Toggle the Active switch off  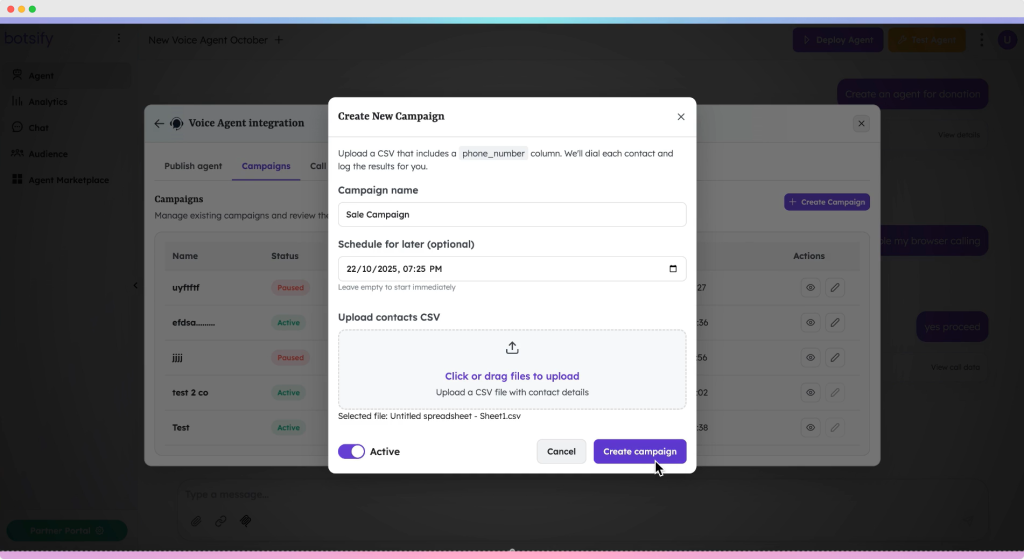pos(351,451)
